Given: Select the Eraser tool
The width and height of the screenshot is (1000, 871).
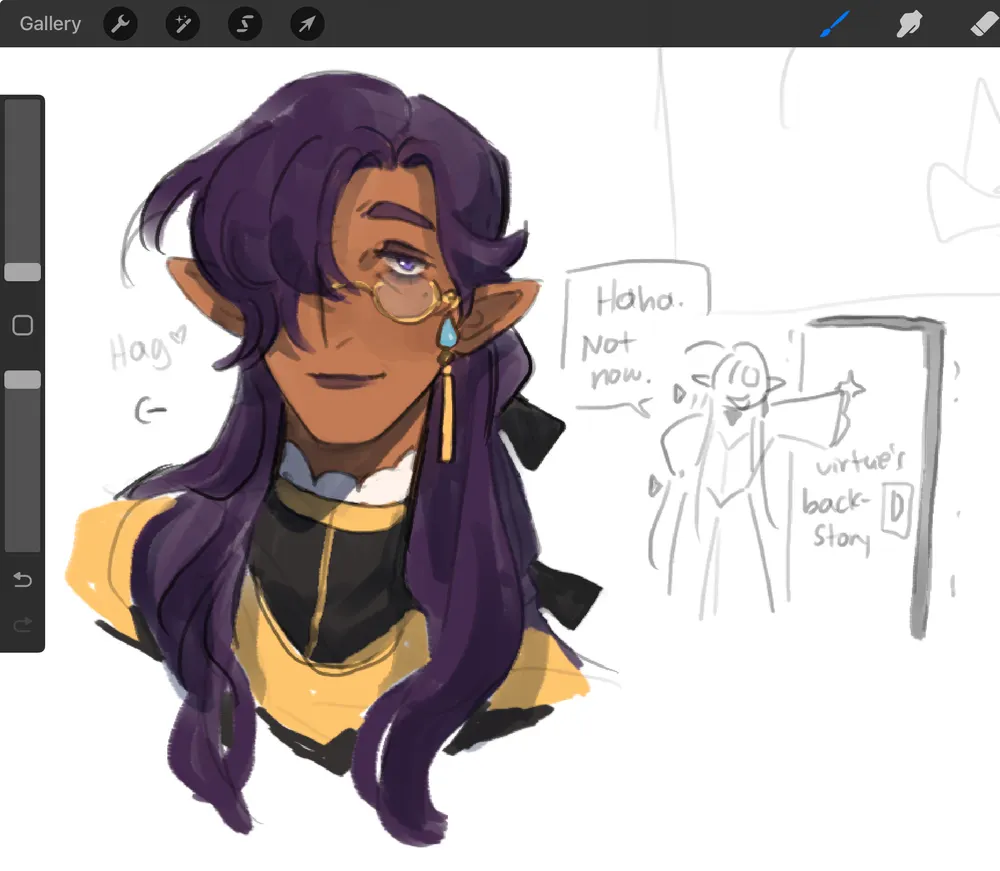Looking at the screenshot, I should point(983,24).
